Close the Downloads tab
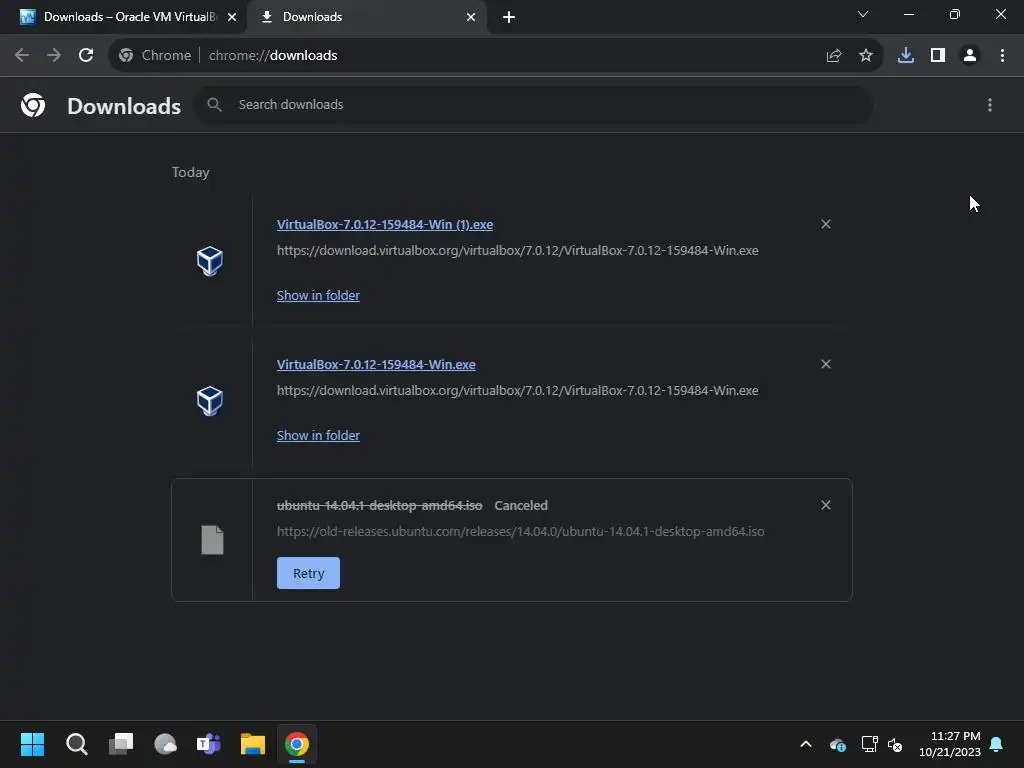The image size is (1024, 768). (x=471, y=17)
